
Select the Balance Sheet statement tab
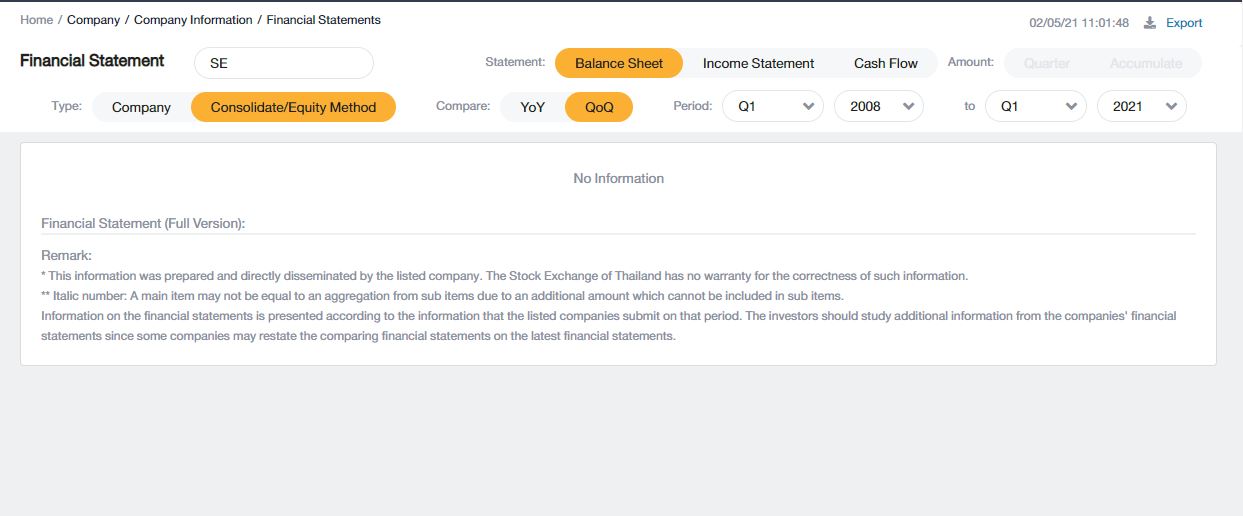618,63
